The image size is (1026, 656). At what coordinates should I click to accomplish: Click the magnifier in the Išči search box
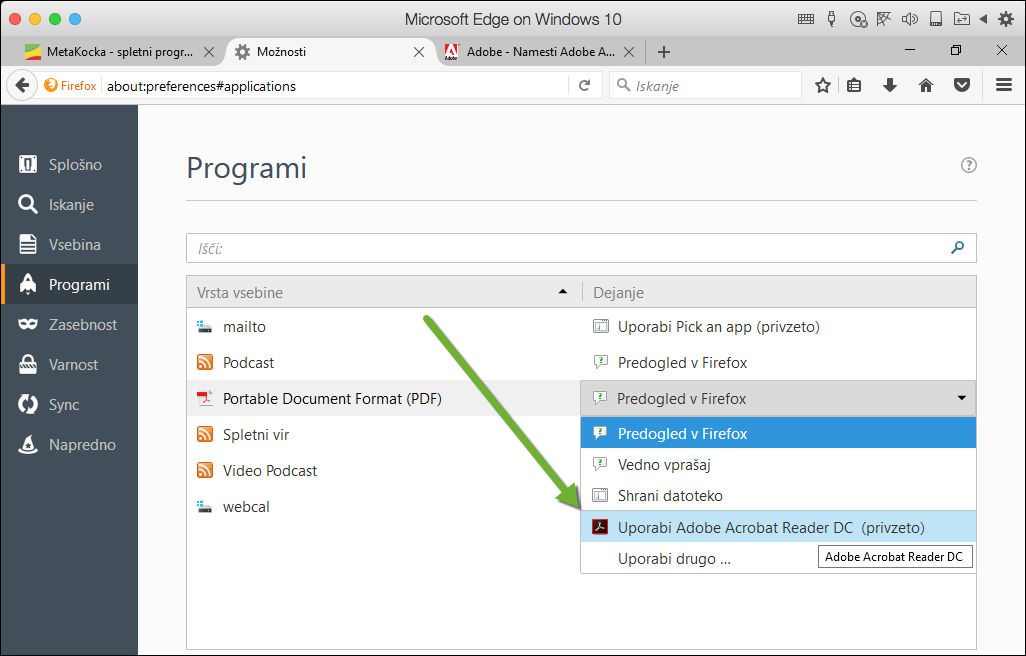point(957,248)
